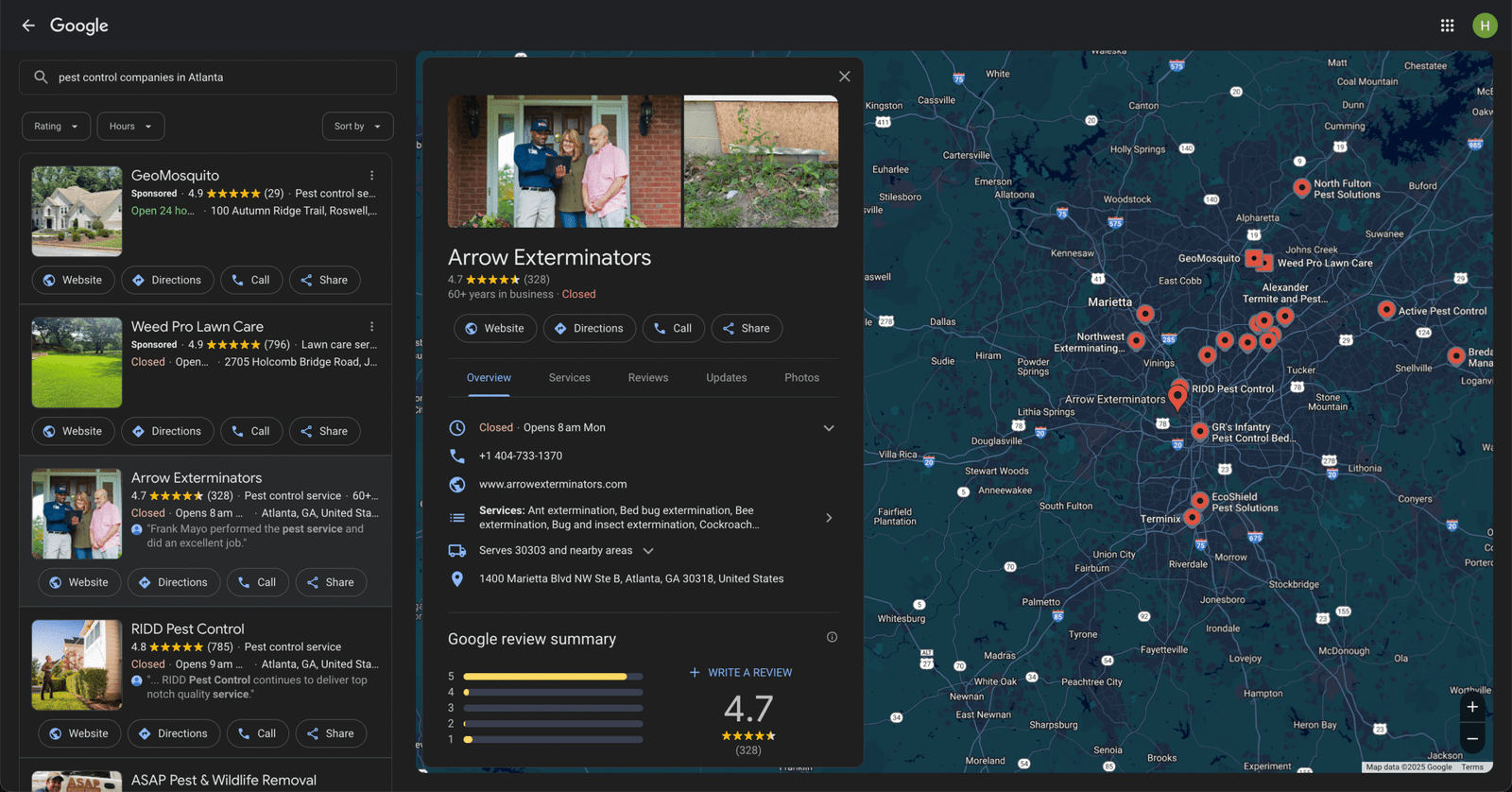
Task: Switch to the Updates tab
Action: [x=727, y=378]
